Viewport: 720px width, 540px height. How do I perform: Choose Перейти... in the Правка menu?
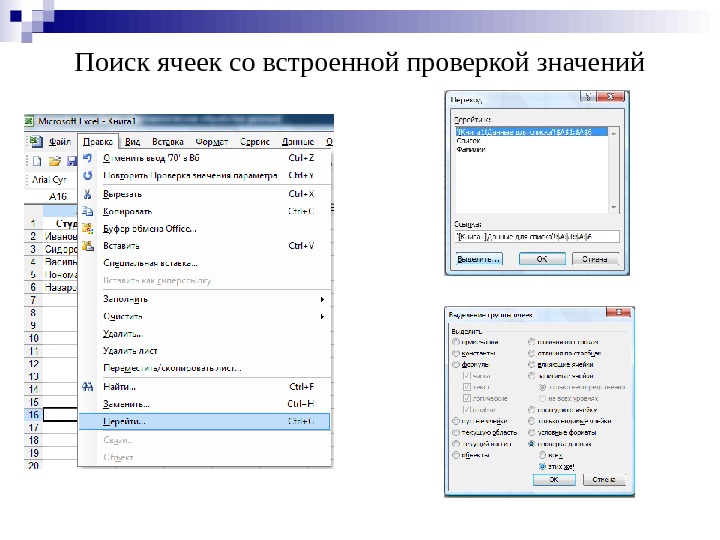(204, 422)
